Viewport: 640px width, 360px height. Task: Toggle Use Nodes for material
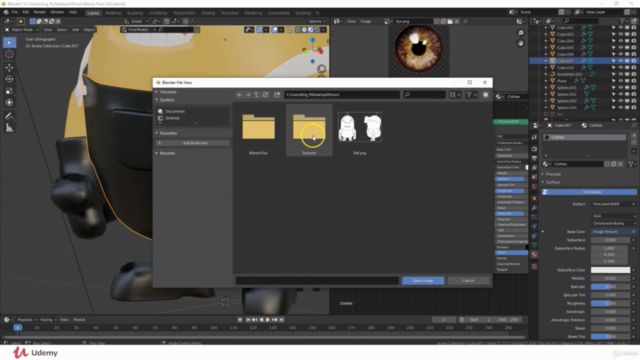589,192
